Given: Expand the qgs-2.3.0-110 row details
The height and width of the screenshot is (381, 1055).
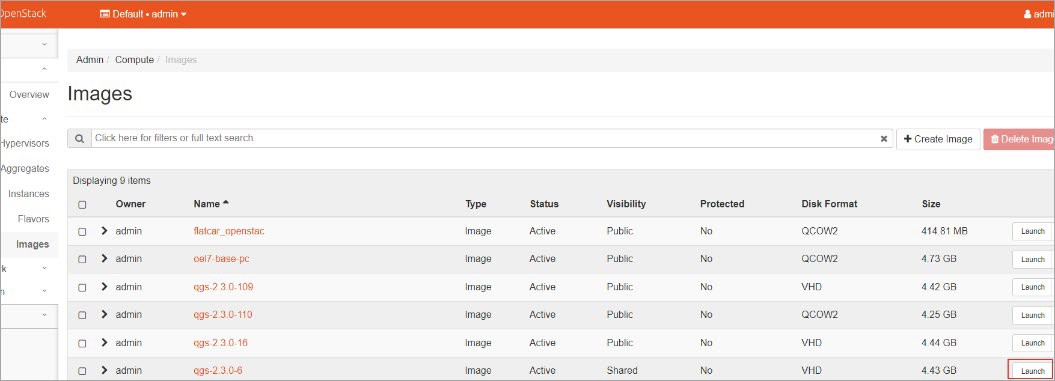Looking at the screenshot, I should pyautogui.click(x=104, y=314).
